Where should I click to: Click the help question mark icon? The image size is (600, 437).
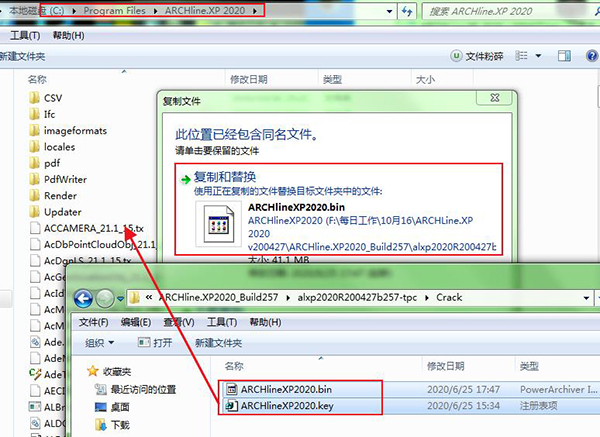pyautogui.click(x=592, y=56)
